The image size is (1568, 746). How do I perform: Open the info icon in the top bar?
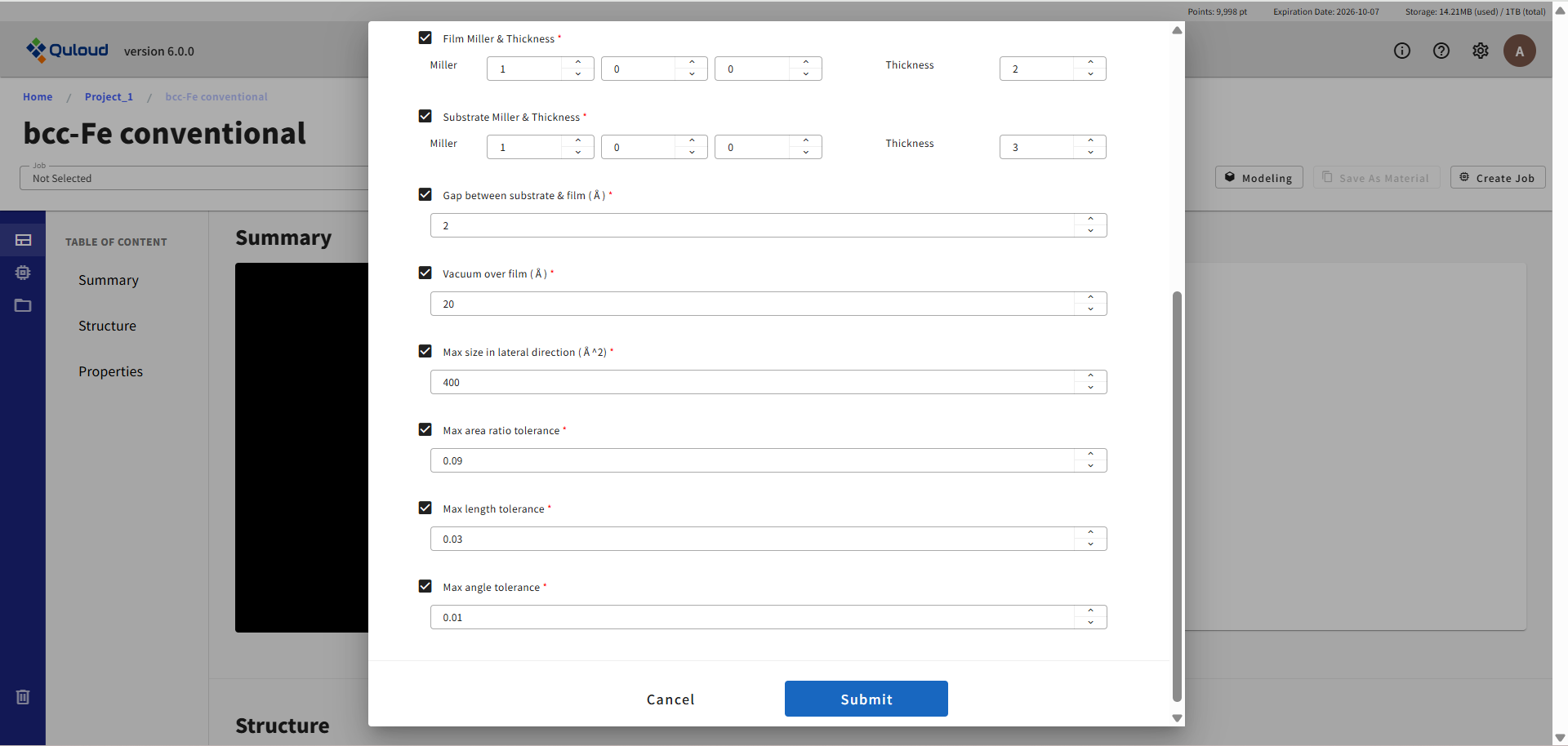click(x=1402, y=51)
